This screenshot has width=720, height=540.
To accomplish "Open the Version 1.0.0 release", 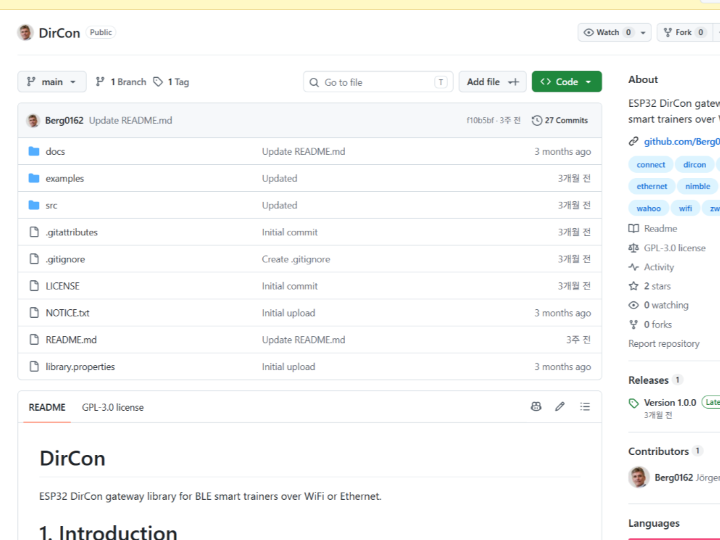I will point(670,403).
